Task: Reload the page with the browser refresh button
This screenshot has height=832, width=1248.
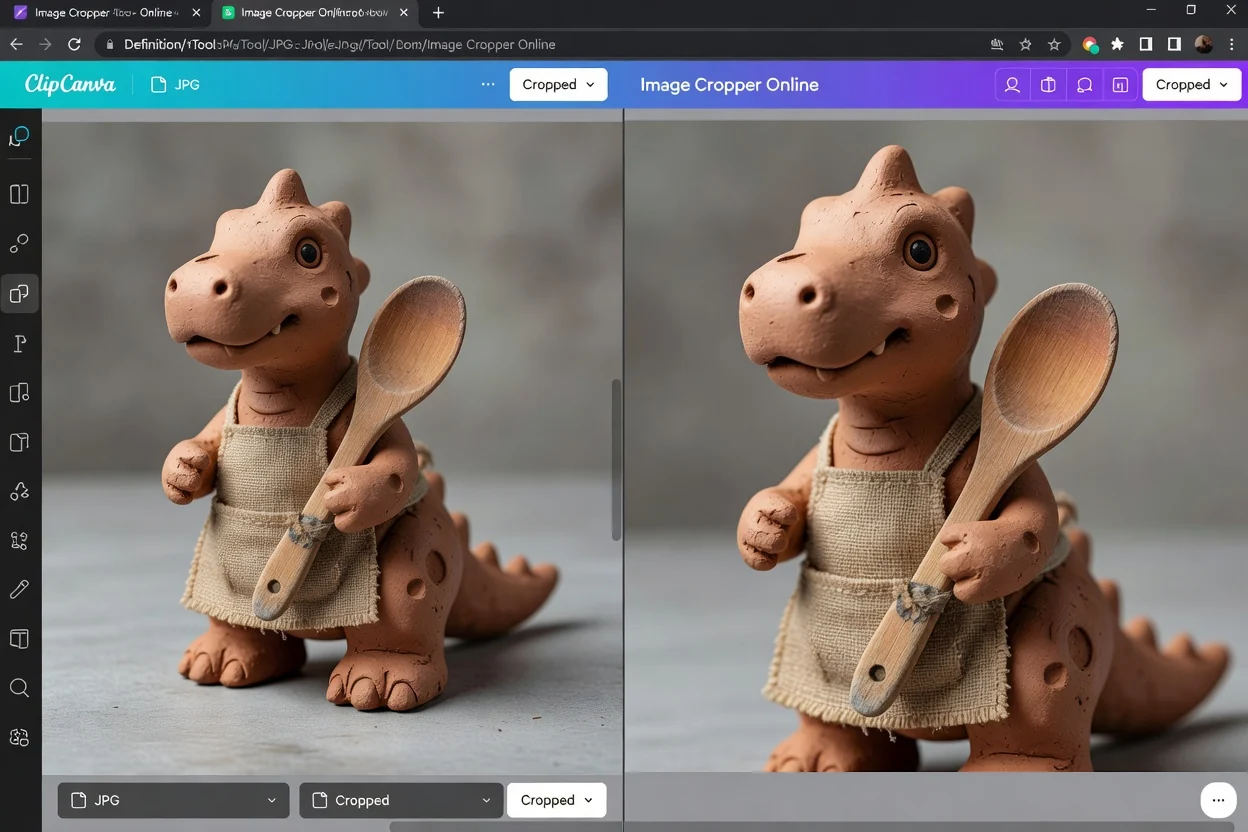Action: coord(74,44)
